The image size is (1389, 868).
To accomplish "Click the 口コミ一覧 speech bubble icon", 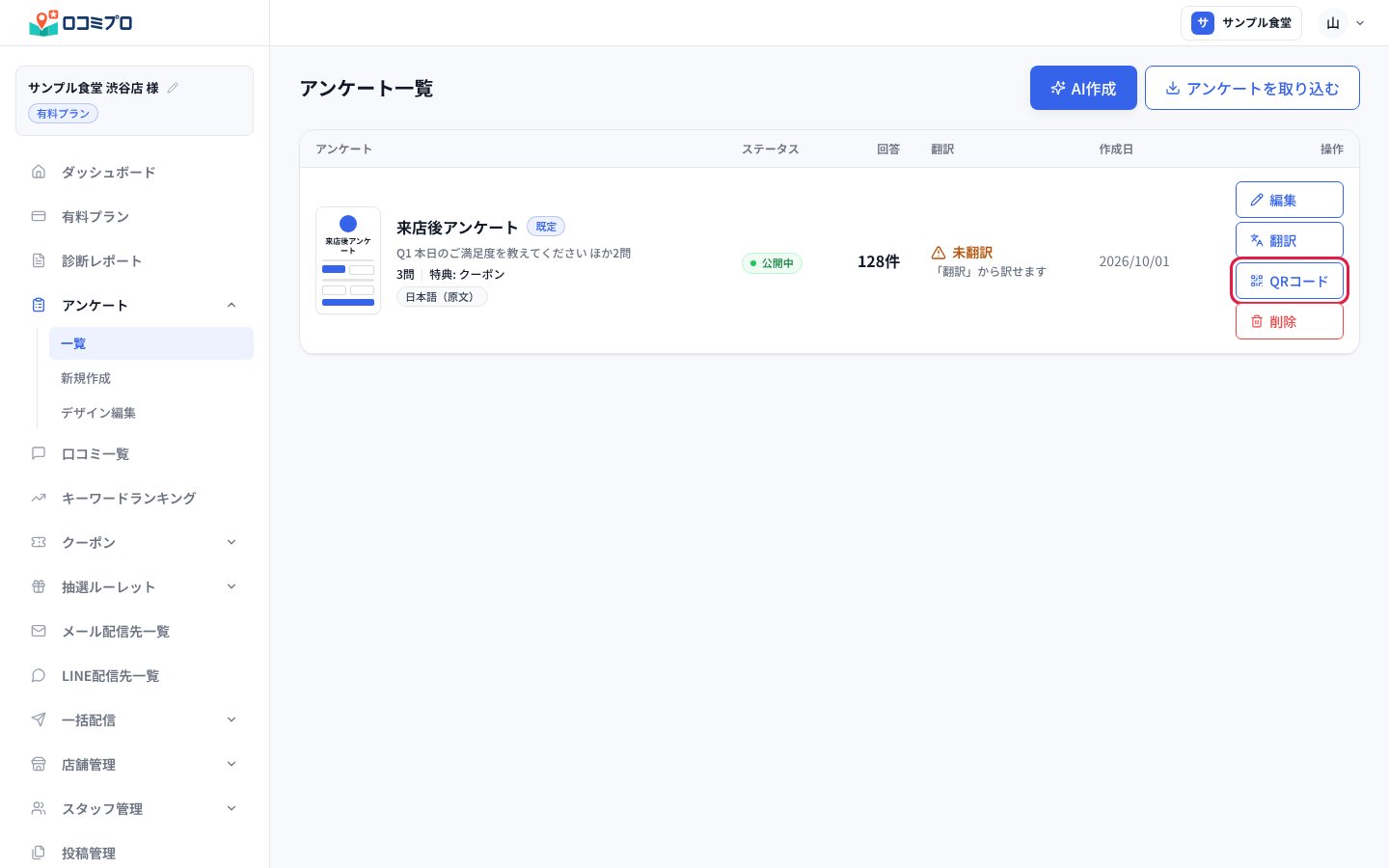I will point(39,453).
